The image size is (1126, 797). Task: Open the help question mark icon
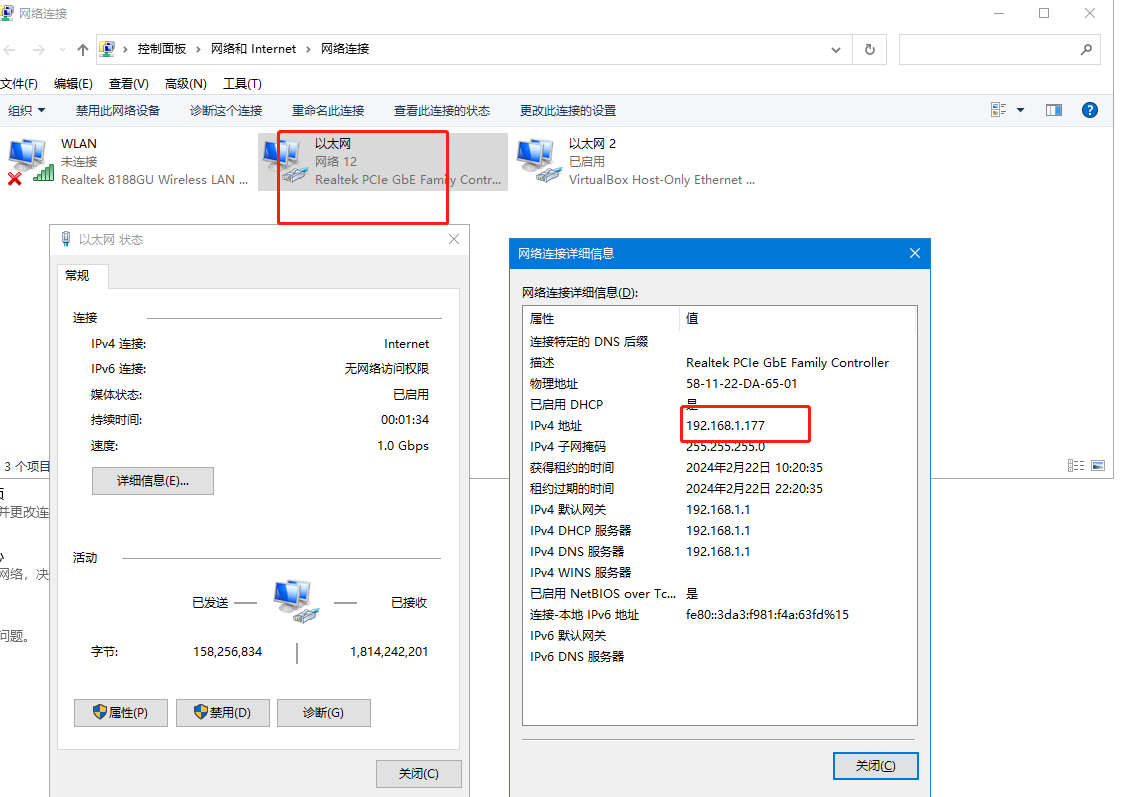tap(1090, 110)
